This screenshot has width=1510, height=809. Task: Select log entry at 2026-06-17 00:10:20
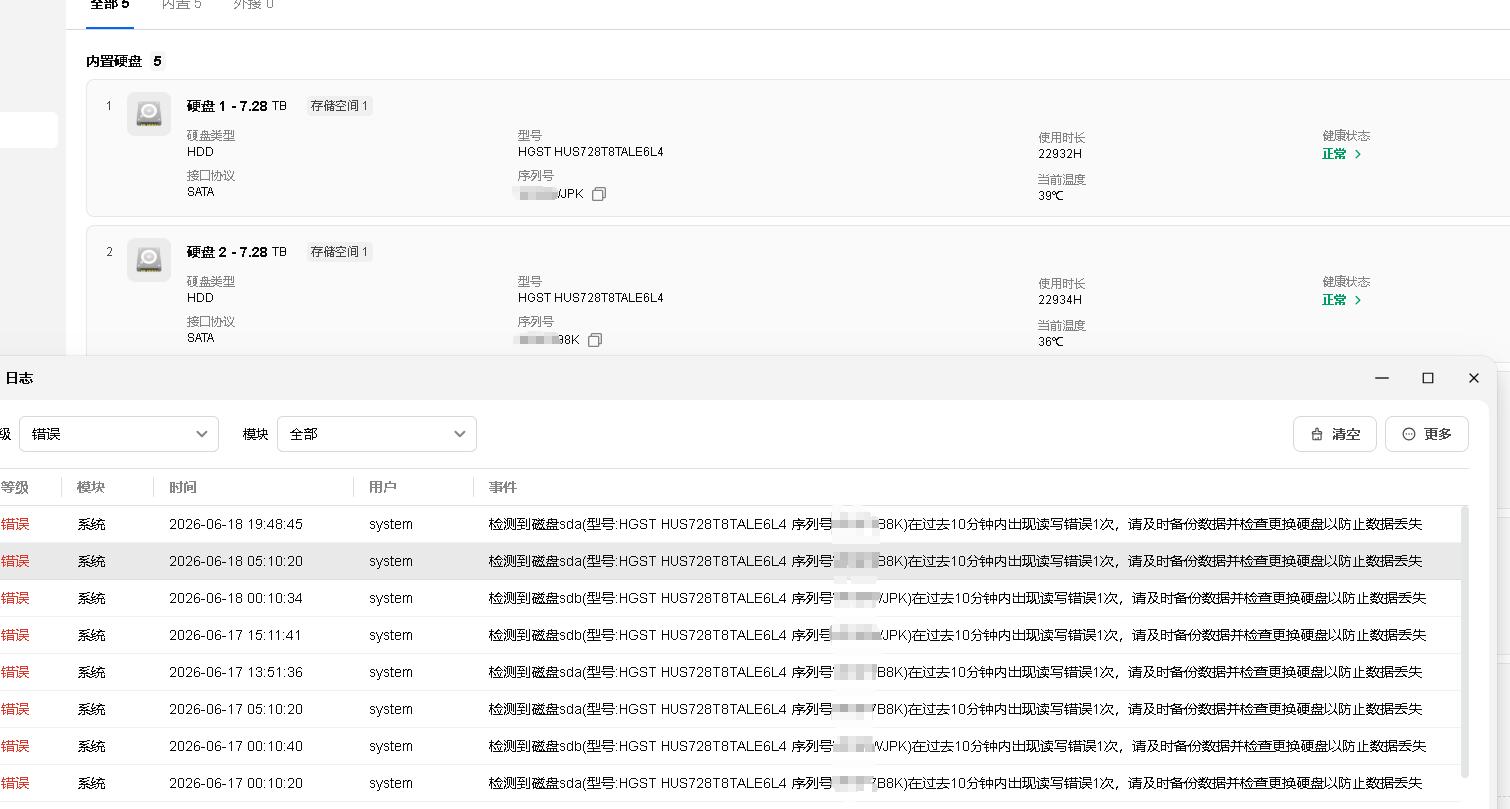point(730,783)
